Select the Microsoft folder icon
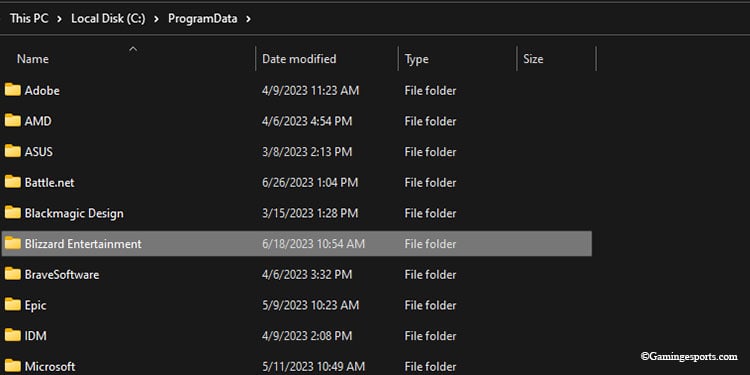This screenshot has width=750, height=375. pyautogui.click(x=13, y=366)
